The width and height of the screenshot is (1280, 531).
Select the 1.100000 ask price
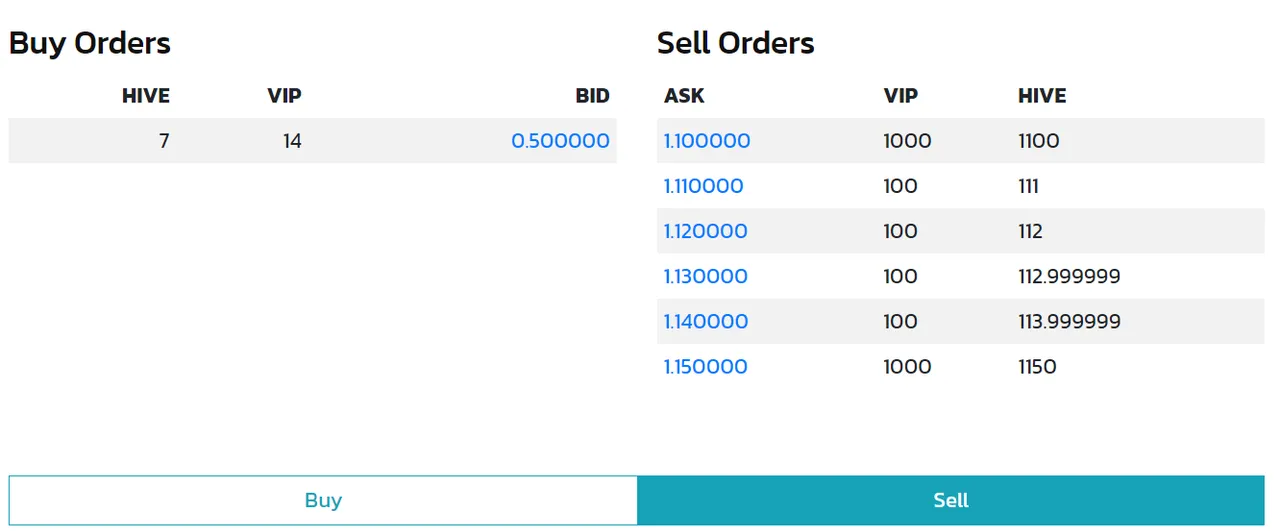click(707, 141)
